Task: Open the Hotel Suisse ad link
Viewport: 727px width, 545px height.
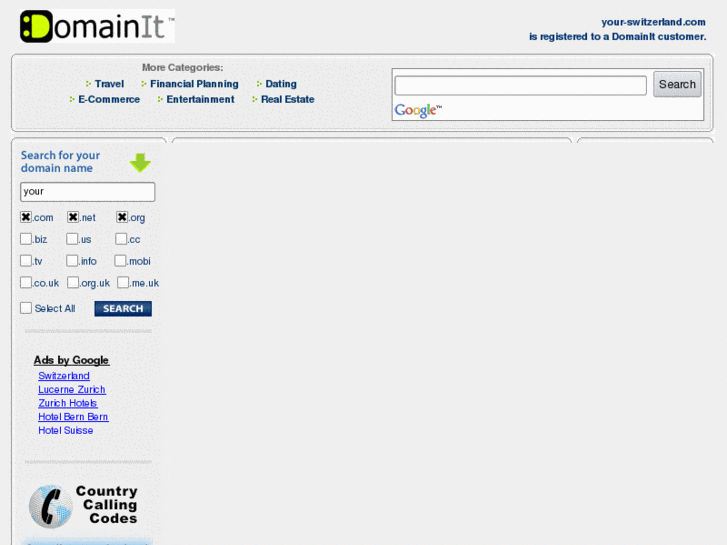Action: 65,430
